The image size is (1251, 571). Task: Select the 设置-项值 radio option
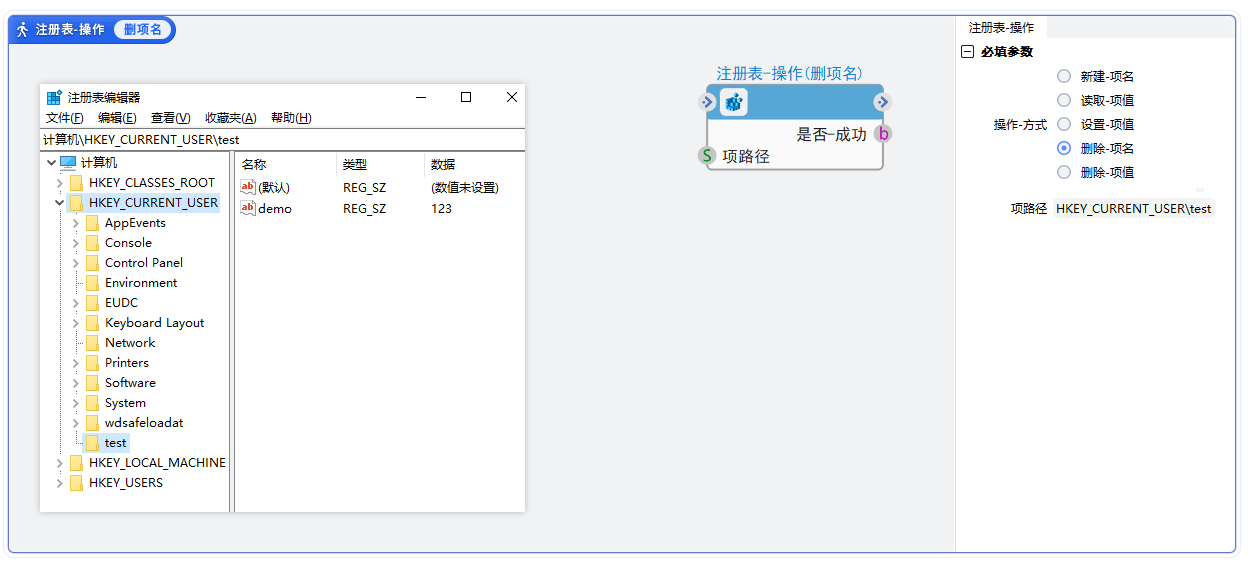[x=1064, y=124]
